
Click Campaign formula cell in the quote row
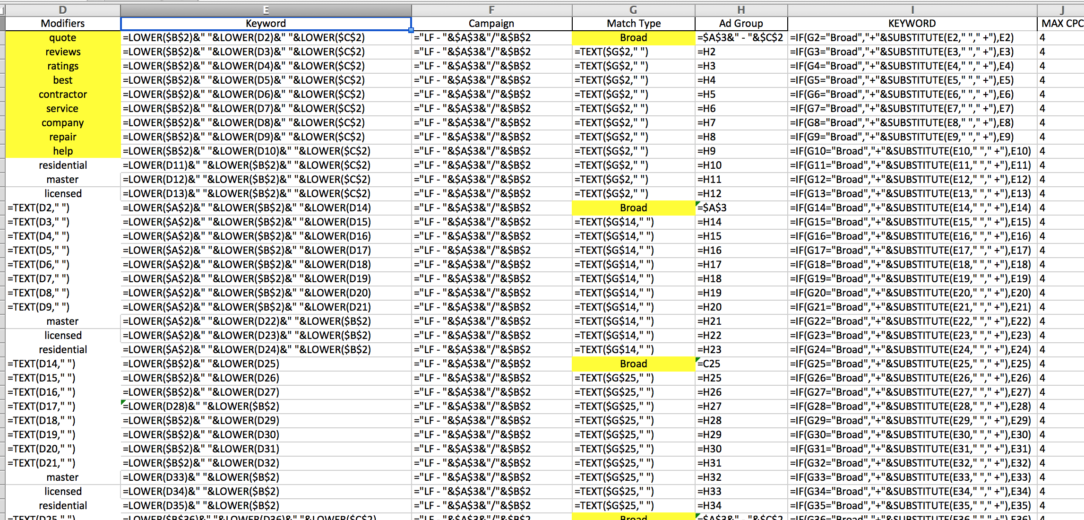click(492, 38)
